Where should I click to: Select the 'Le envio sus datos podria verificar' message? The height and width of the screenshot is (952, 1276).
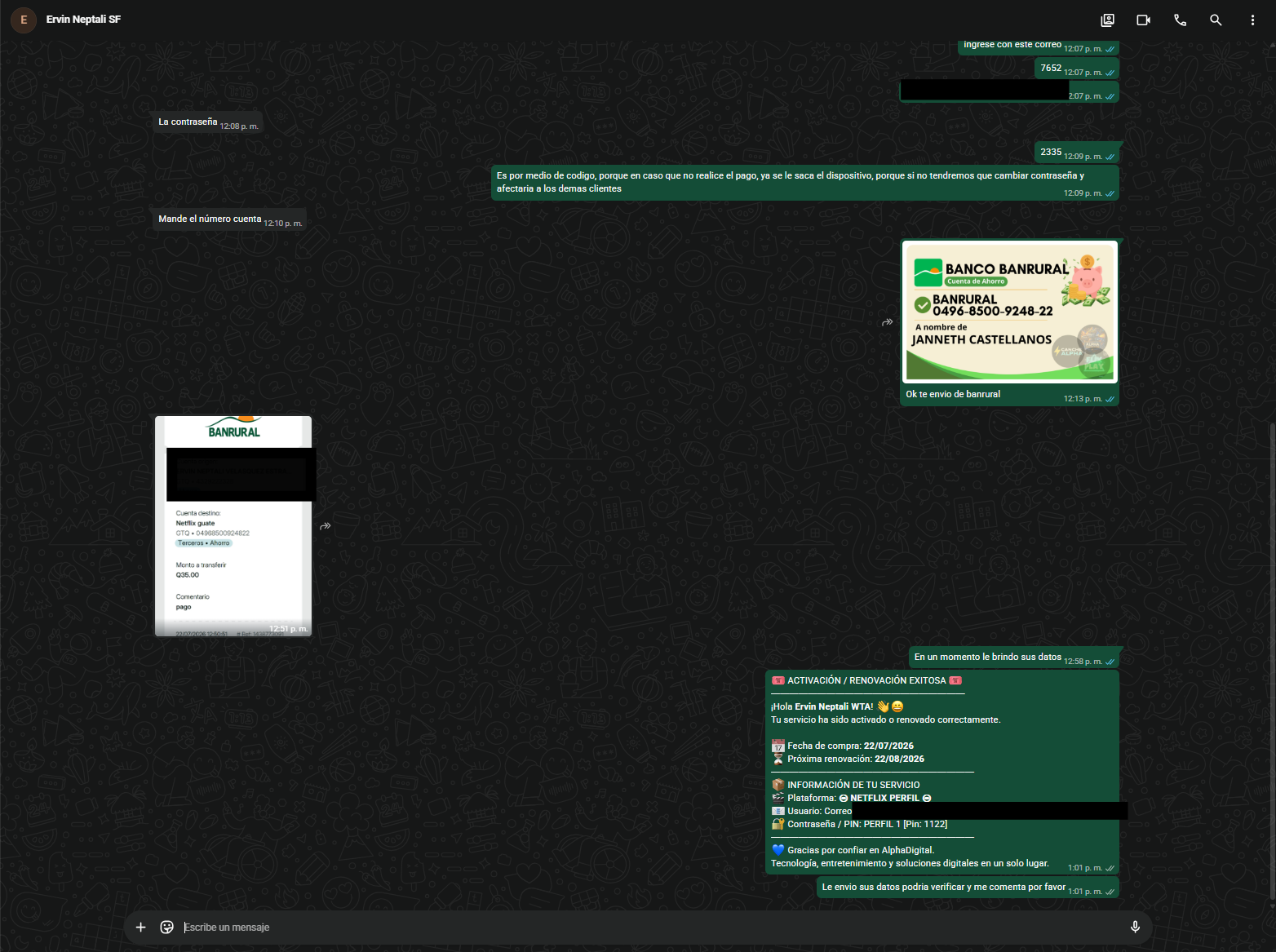tap(968, 888)
